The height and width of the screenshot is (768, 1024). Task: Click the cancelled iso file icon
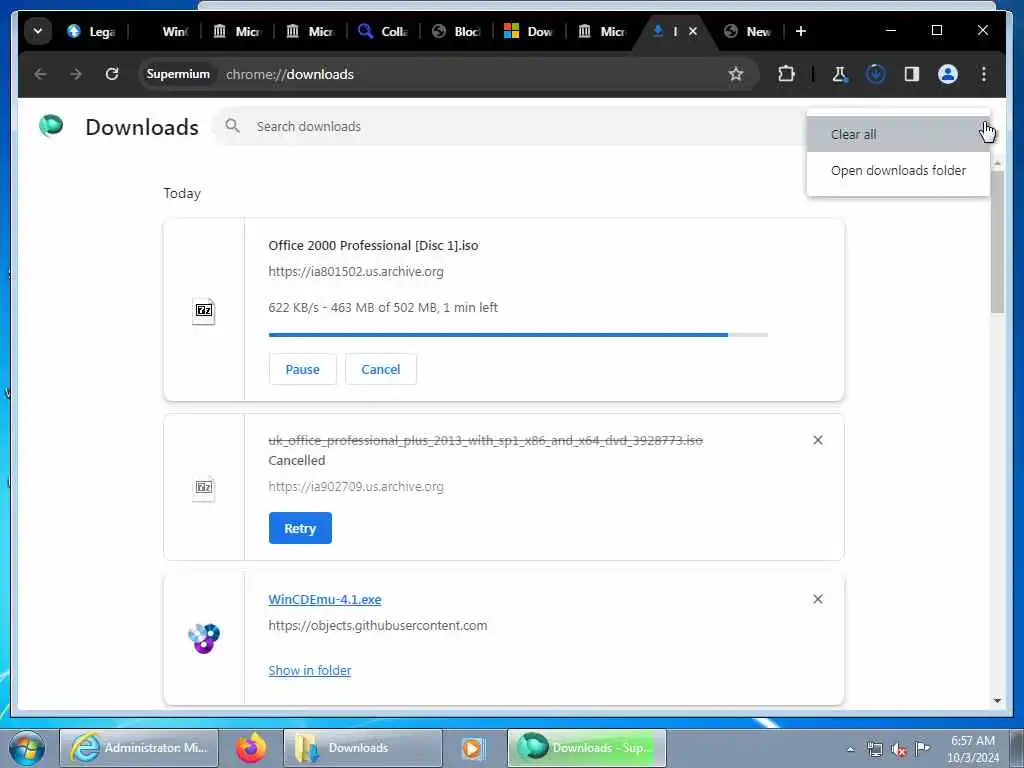click(204, 488)
